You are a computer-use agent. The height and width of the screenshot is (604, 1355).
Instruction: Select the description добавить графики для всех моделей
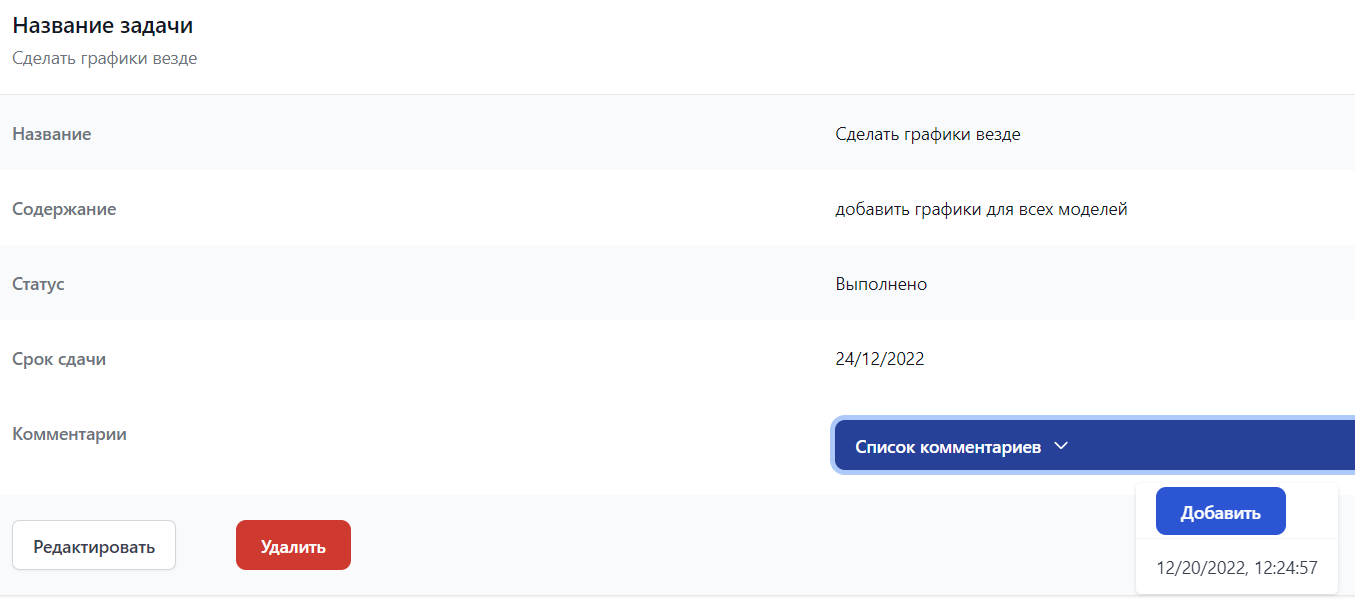[981, 208]
